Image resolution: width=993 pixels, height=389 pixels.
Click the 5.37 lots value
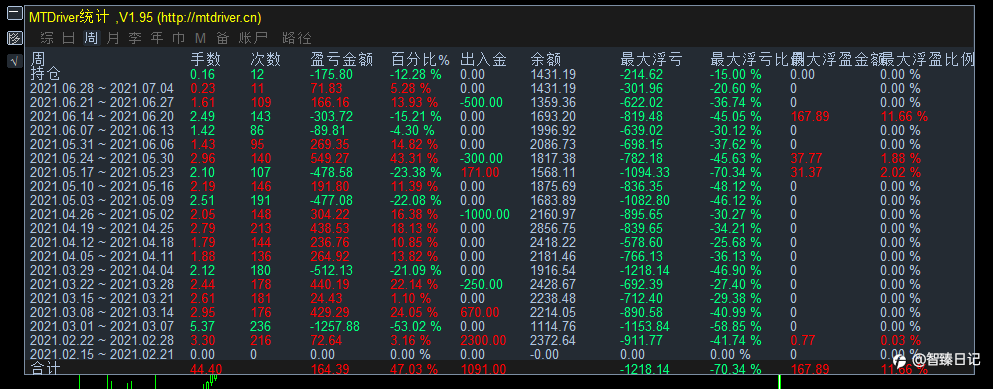203,325
